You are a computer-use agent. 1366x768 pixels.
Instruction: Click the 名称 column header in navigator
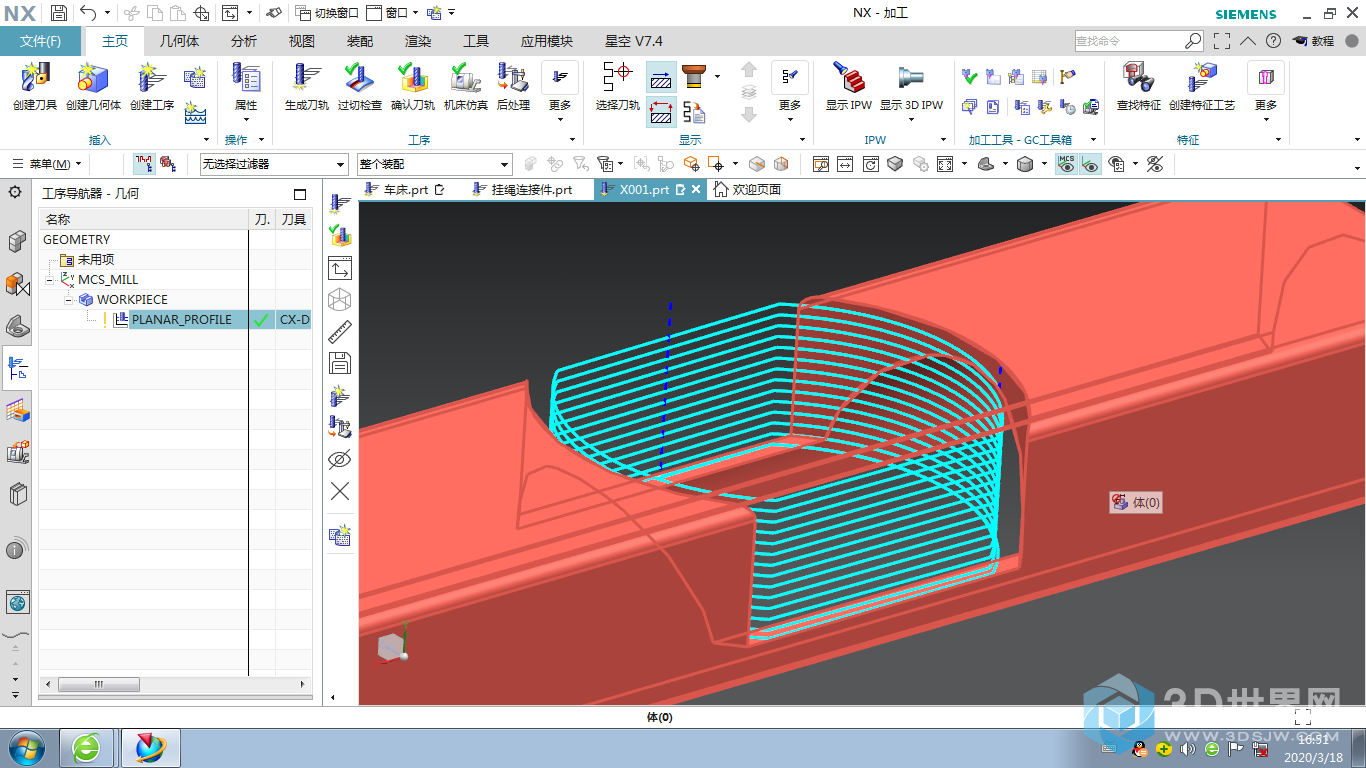[x=144, y=219]
